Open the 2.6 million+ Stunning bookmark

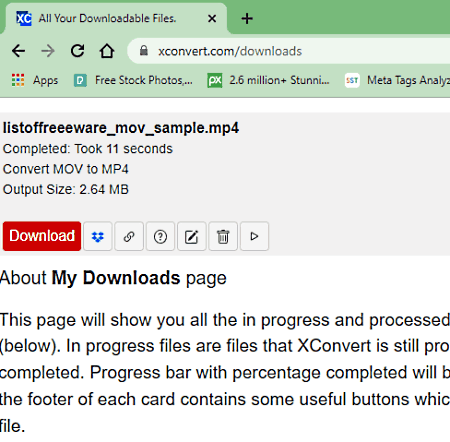pos(268,80)
